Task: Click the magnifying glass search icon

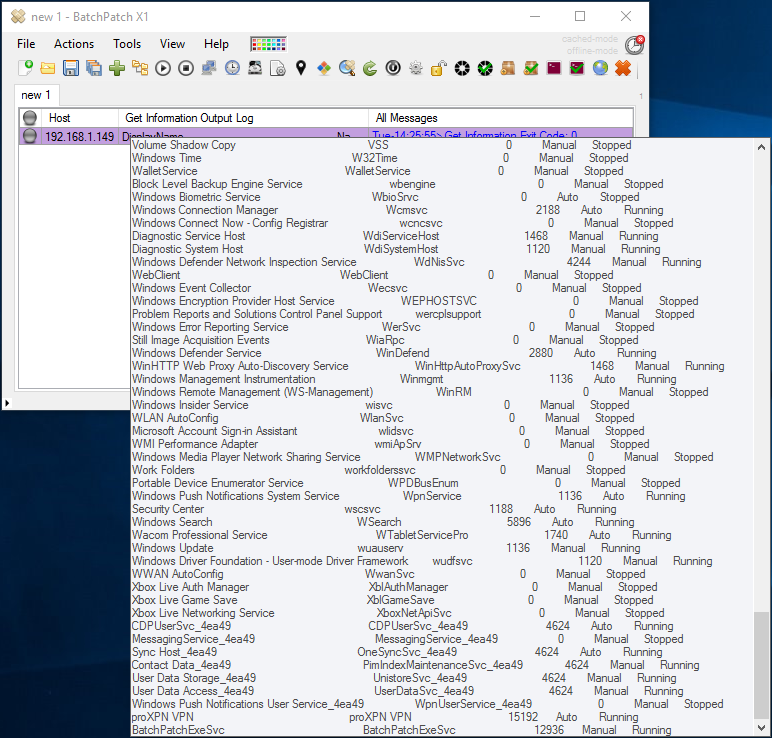Action: [x=347, y=68]
